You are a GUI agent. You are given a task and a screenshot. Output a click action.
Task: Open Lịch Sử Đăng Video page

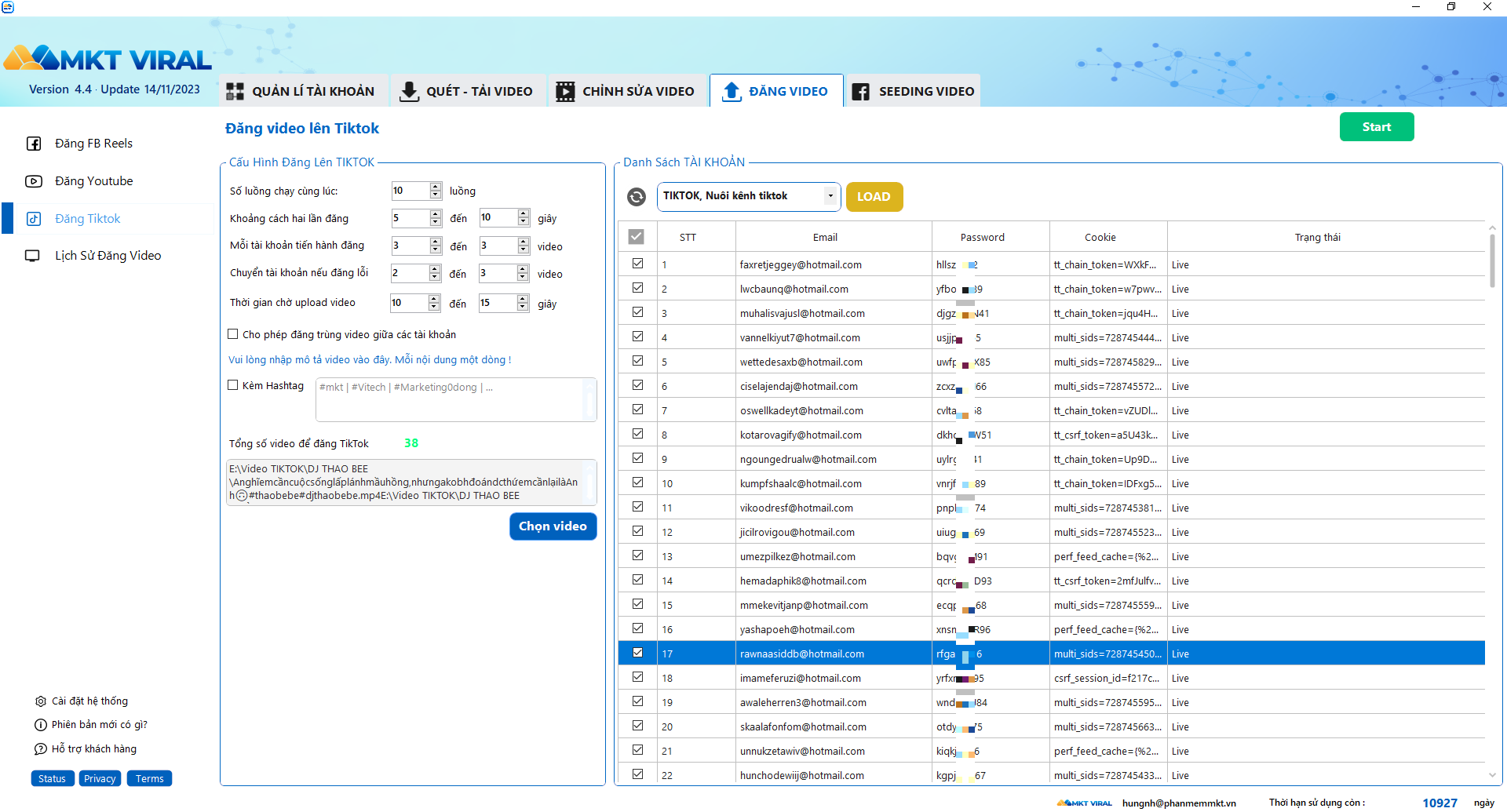point(108,256)
